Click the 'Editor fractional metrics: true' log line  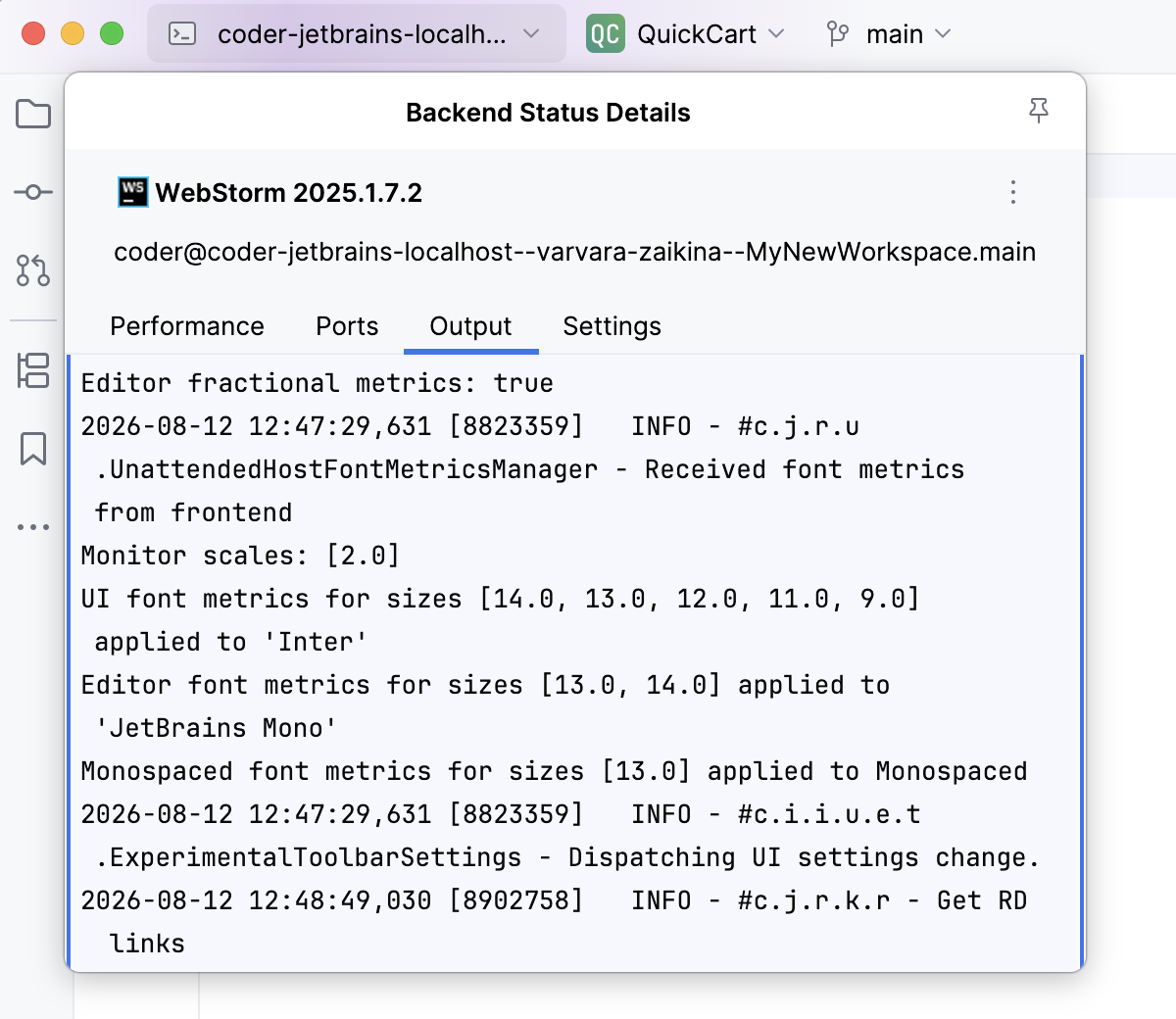[x=317, y=383]
